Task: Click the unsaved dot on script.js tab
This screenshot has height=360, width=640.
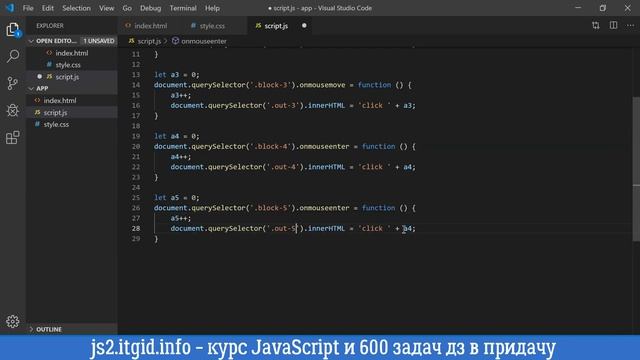Action: 304,25
